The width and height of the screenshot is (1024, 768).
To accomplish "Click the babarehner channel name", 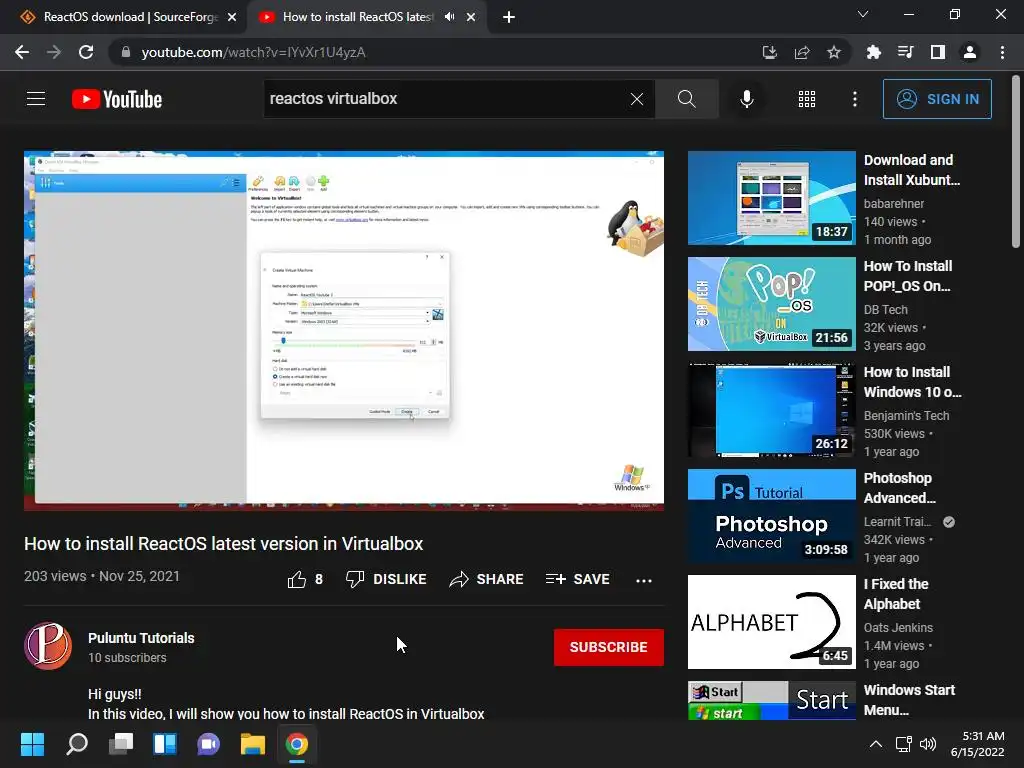I will coord(894,204).
